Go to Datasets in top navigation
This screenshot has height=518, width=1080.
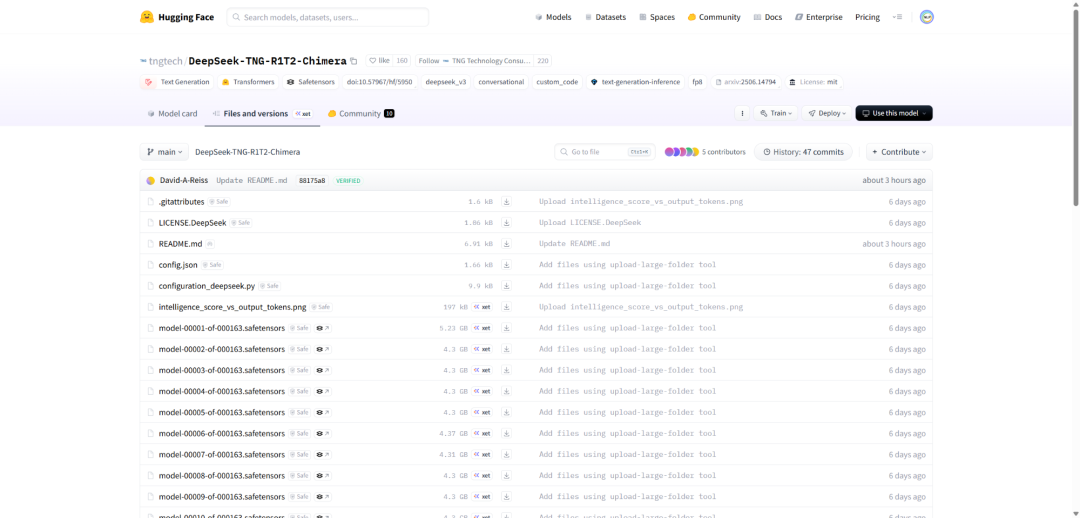tap(605, 17)
